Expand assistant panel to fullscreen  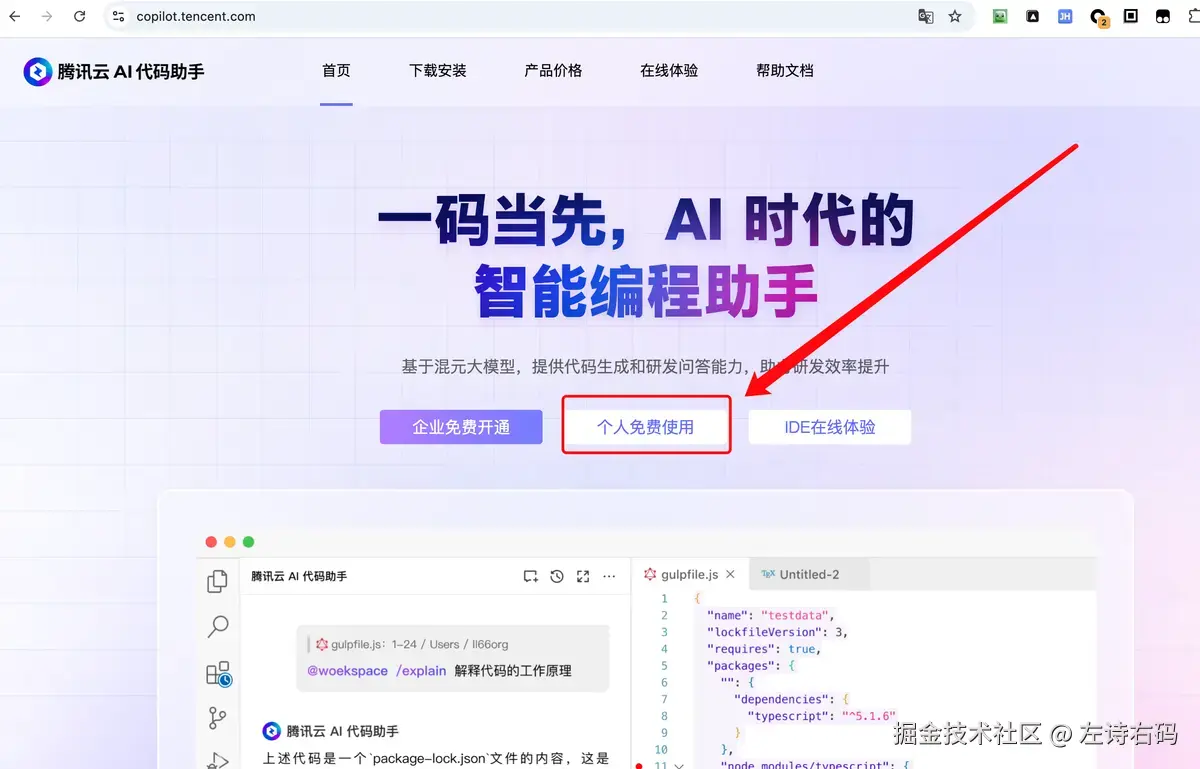(583, 576)
